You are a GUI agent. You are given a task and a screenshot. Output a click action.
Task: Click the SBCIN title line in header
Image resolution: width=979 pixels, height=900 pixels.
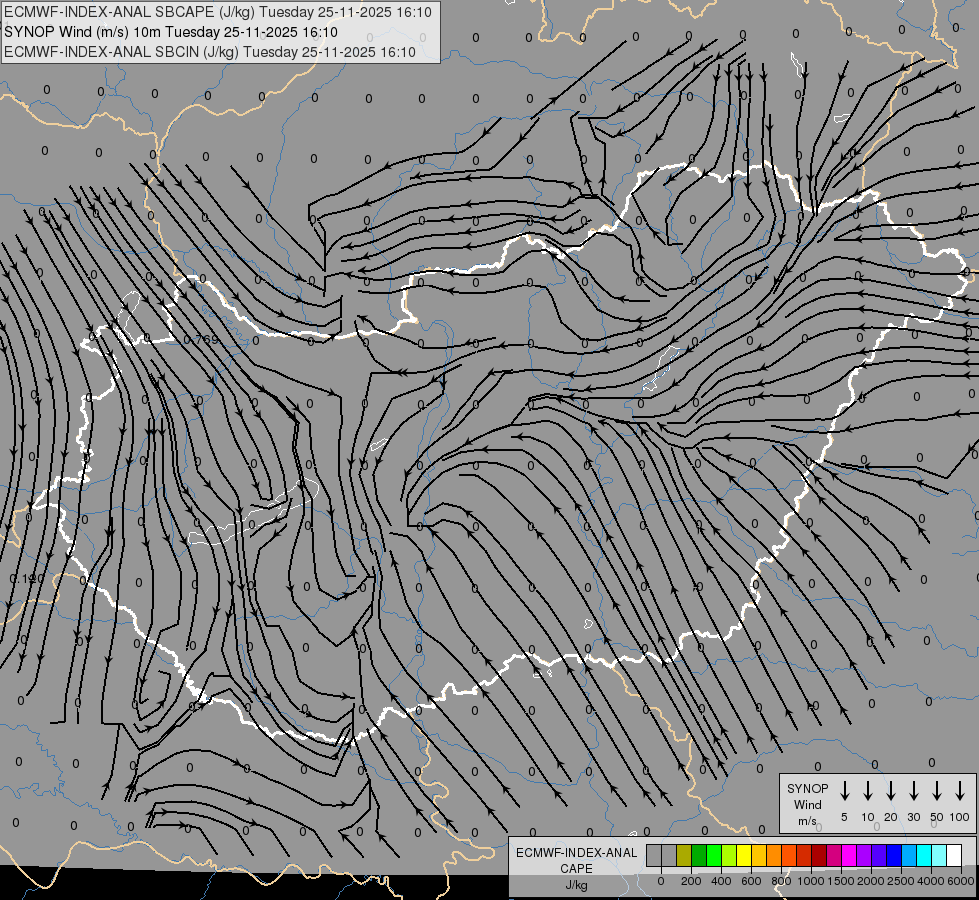click(x=210, y=52)
